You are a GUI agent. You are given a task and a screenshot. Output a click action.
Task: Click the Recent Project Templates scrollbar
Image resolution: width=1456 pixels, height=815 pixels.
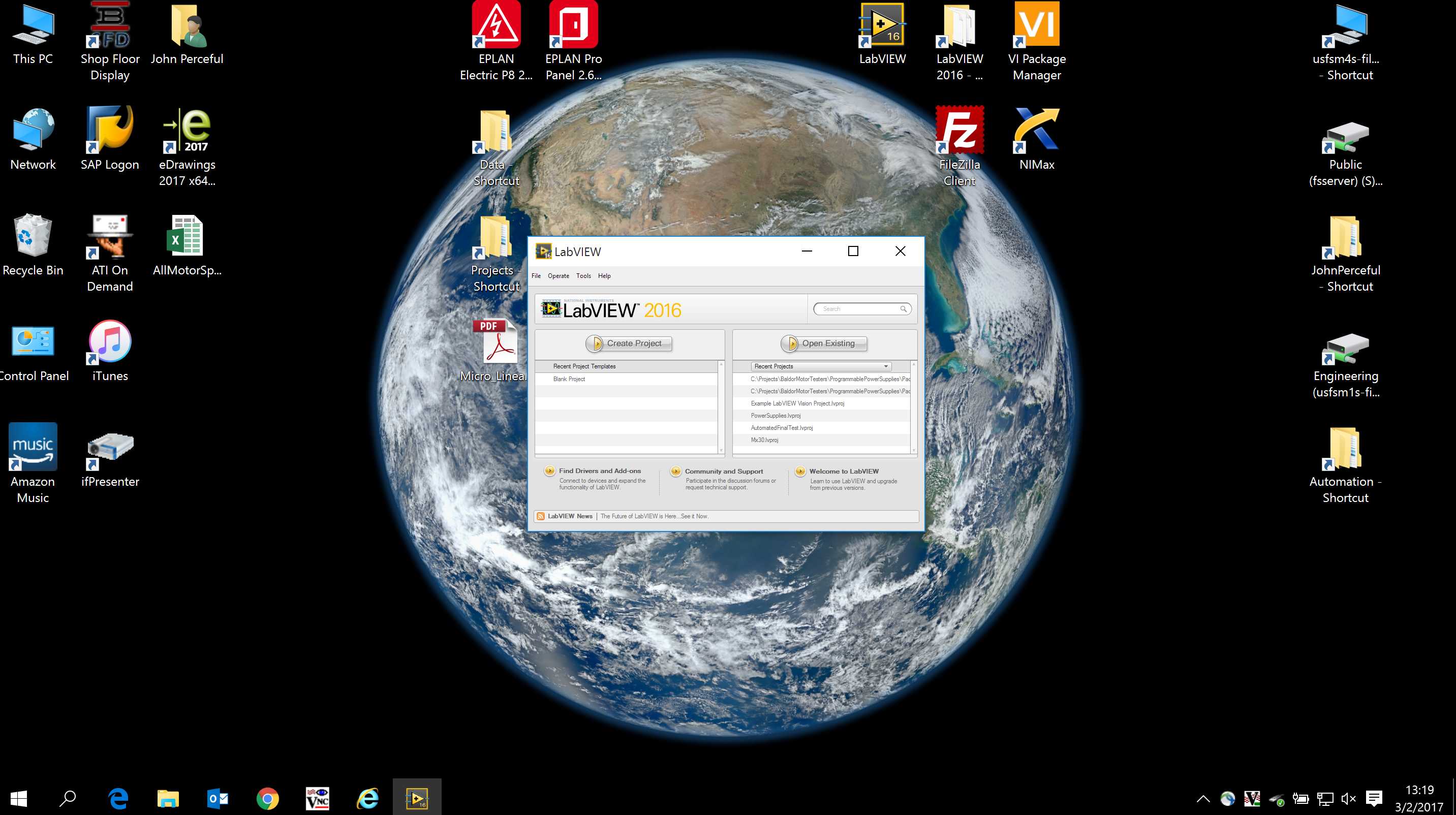(x=721, y=407)
